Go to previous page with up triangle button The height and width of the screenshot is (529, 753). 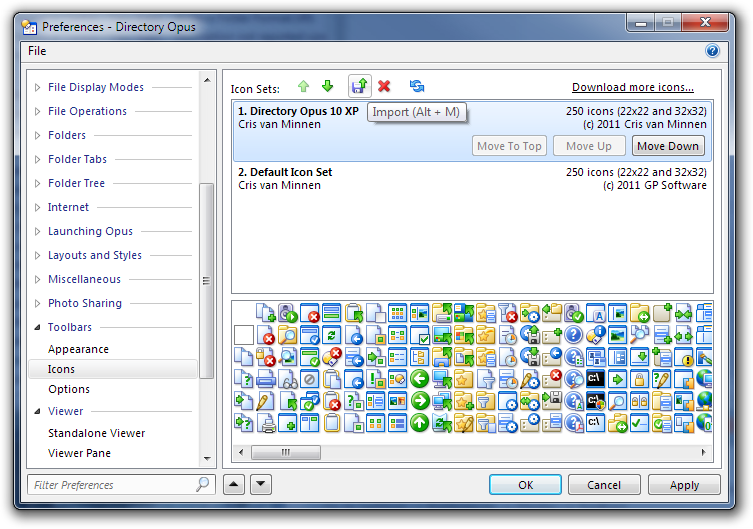click(x=234, y=484)
